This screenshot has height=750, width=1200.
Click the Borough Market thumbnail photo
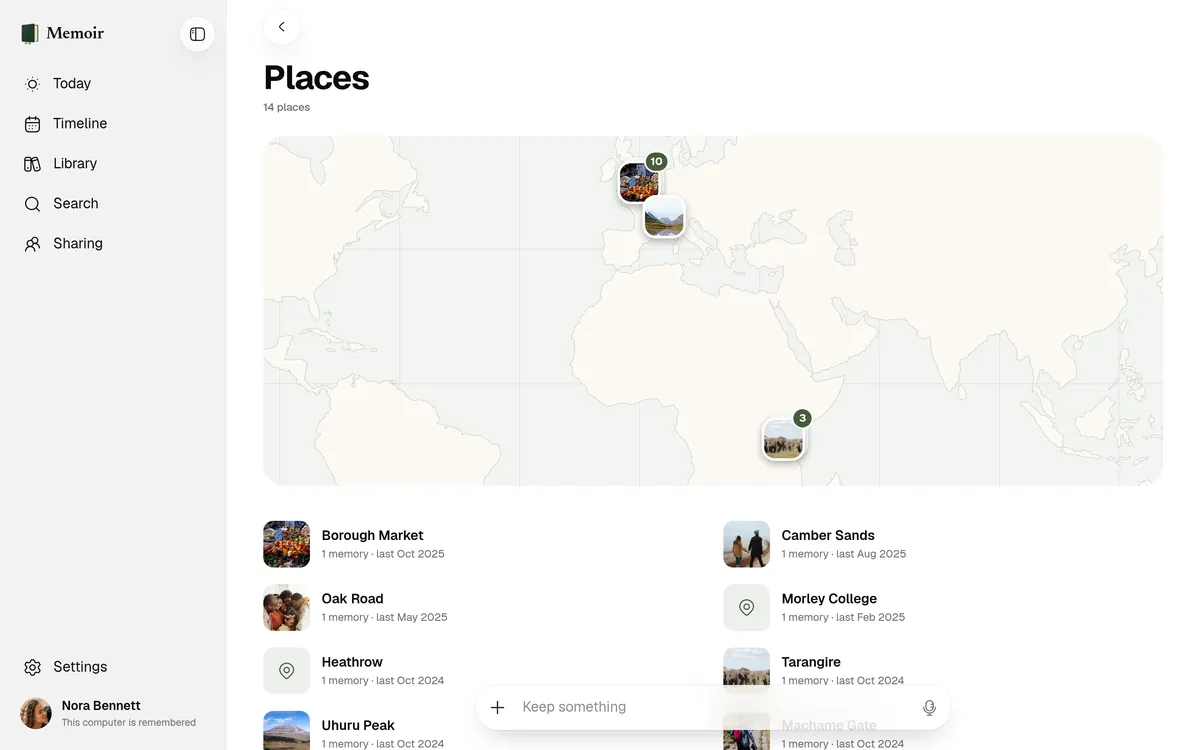(286, 544)
